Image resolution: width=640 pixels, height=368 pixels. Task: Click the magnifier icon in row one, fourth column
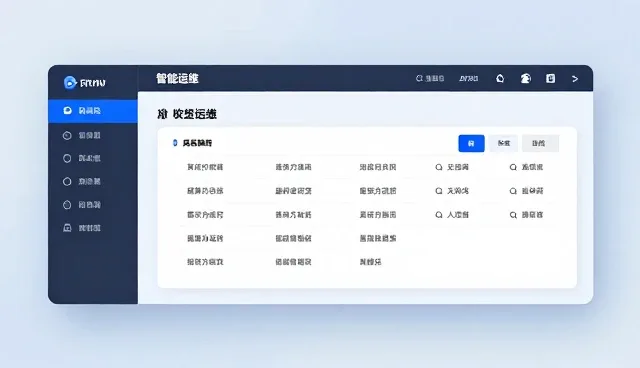click(x=439, y=167)
